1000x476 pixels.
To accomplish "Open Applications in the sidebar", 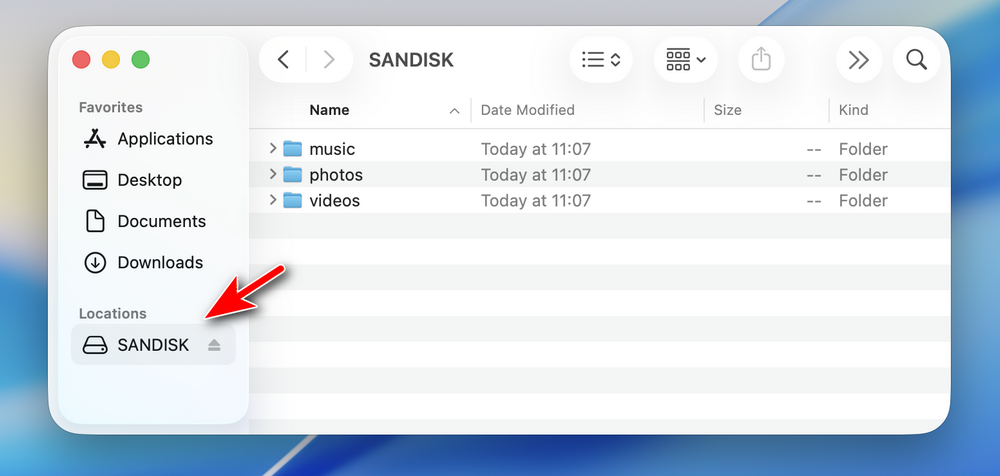I will pyautogui.click(x=164, y=139).
